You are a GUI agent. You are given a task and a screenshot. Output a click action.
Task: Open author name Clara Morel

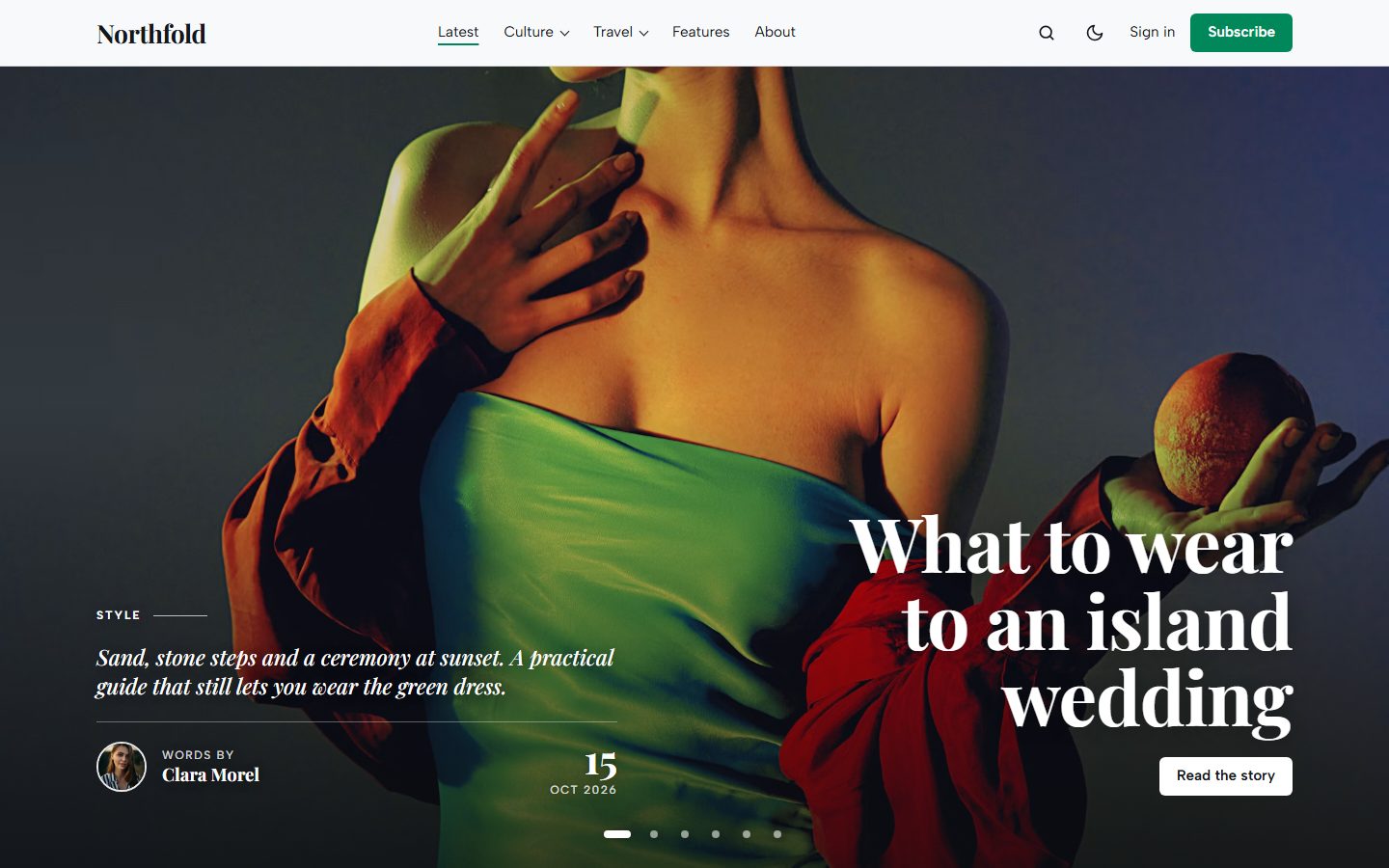[210, 775]
